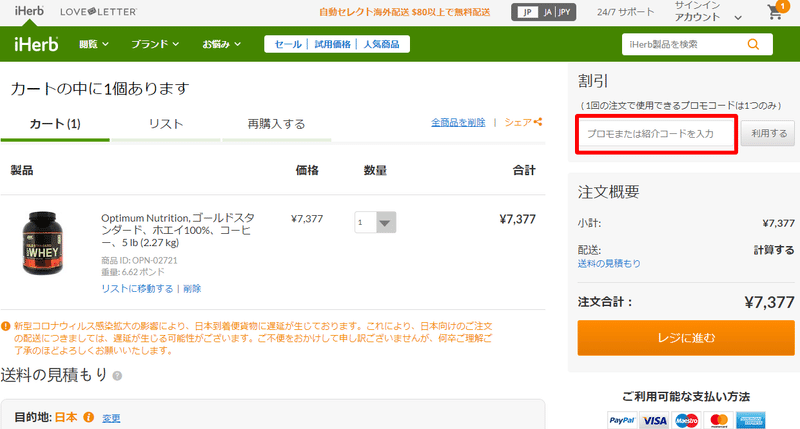This screenshot has height=429, width=800.
Task: Click the VISA payment icon
Action: point(654,420)
